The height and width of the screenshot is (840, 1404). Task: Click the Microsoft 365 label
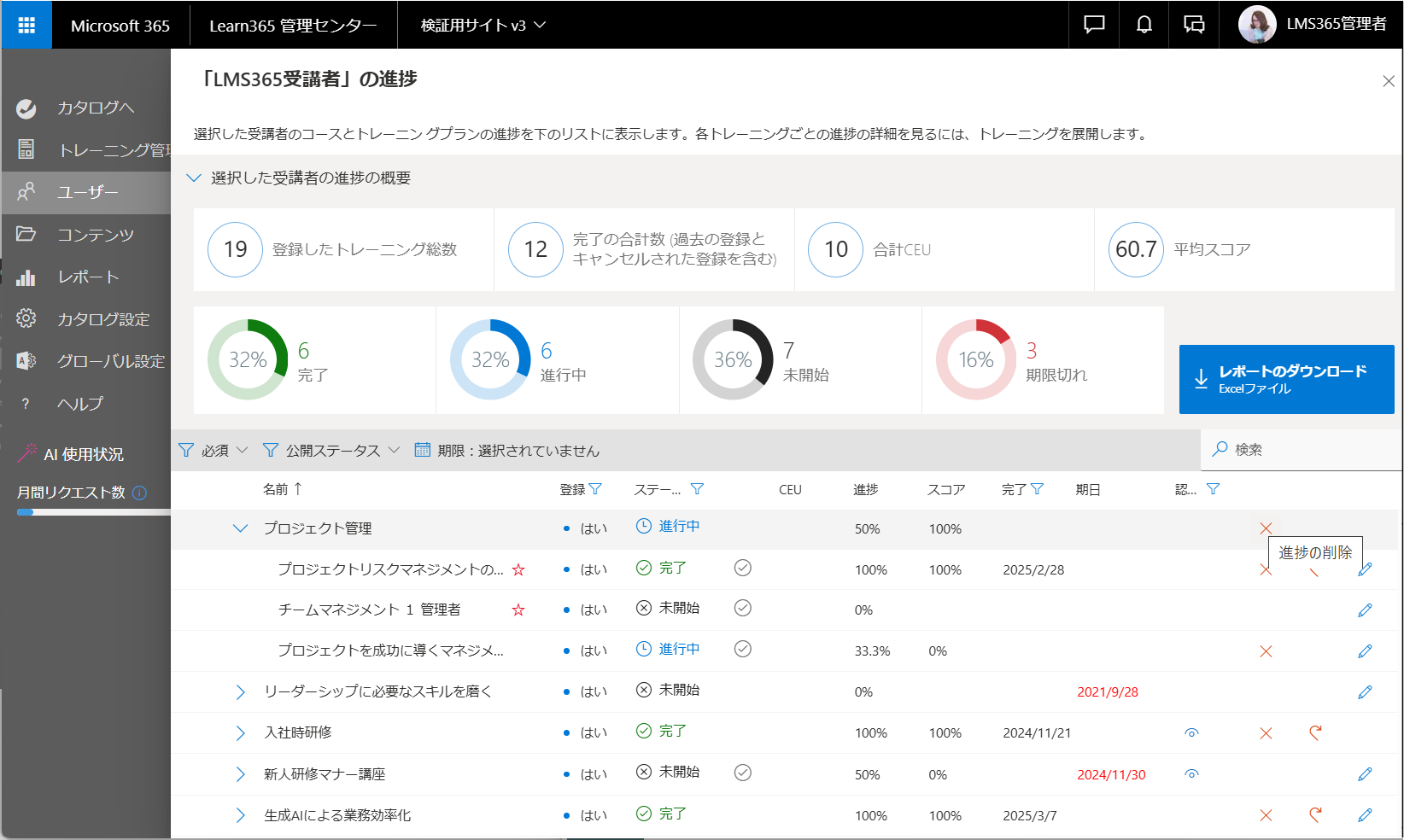coord(120,26)
